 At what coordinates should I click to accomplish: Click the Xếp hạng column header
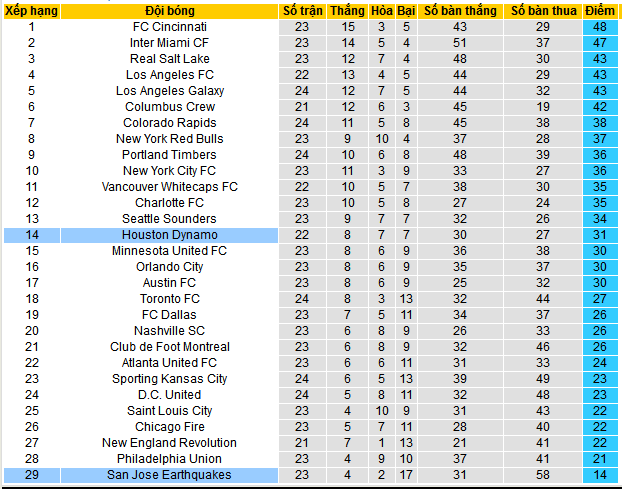point(31,10)
